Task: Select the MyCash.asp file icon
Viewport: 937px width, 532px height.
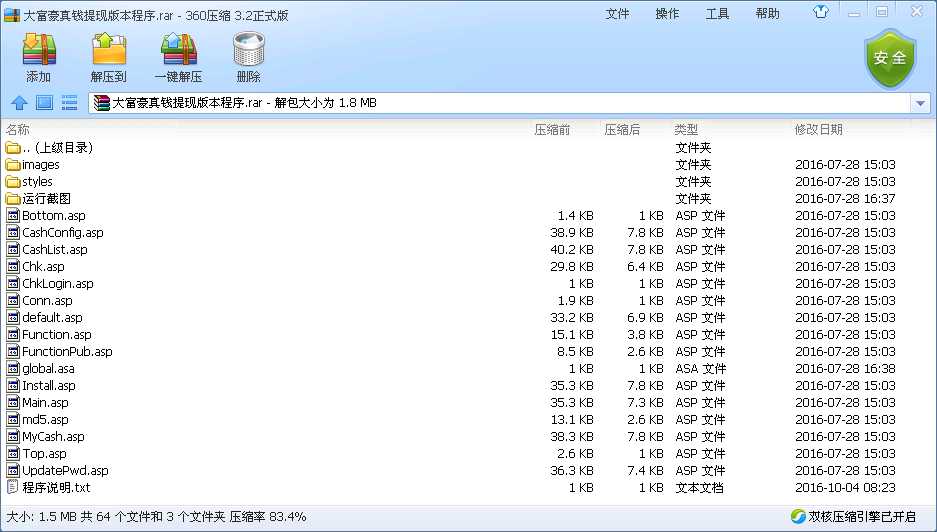Action: pyautogui.click(x=13, y=437)
